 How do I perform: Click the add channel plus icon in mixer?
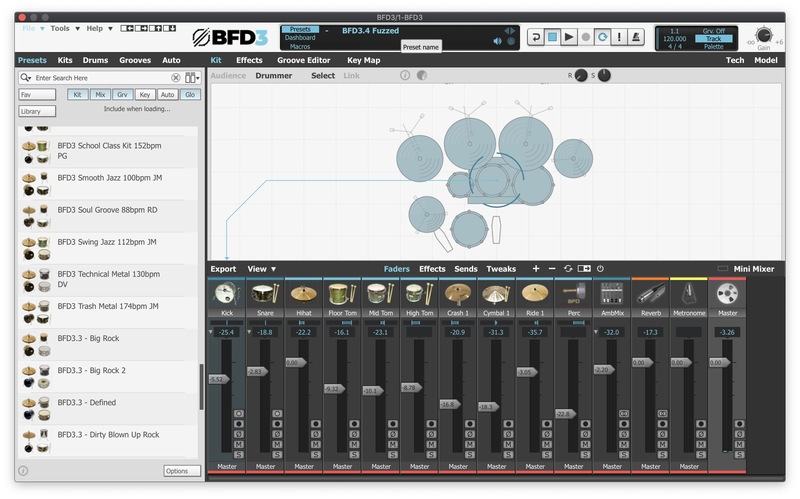536,269
